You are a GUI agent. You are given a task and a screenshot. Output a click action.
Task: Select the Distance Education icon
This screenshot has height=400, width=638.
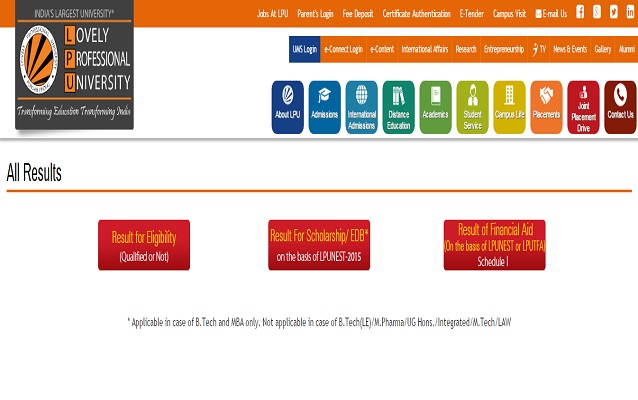click(x=398, y=107)
